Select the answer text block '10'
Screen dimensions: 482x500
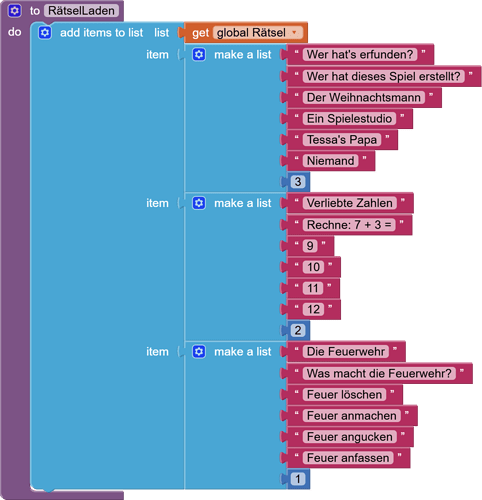click(314, 267)
